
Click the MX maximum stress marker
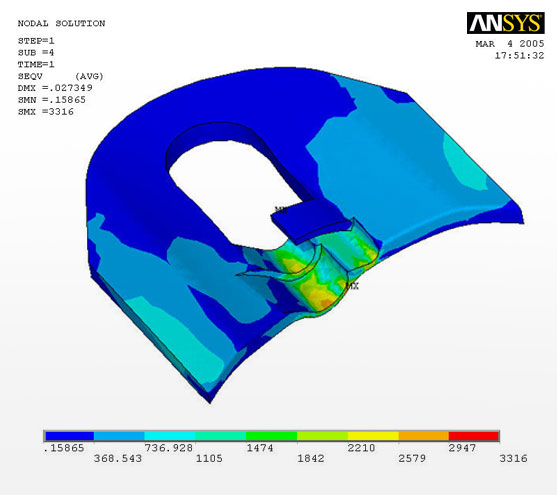tap(353, 286)
